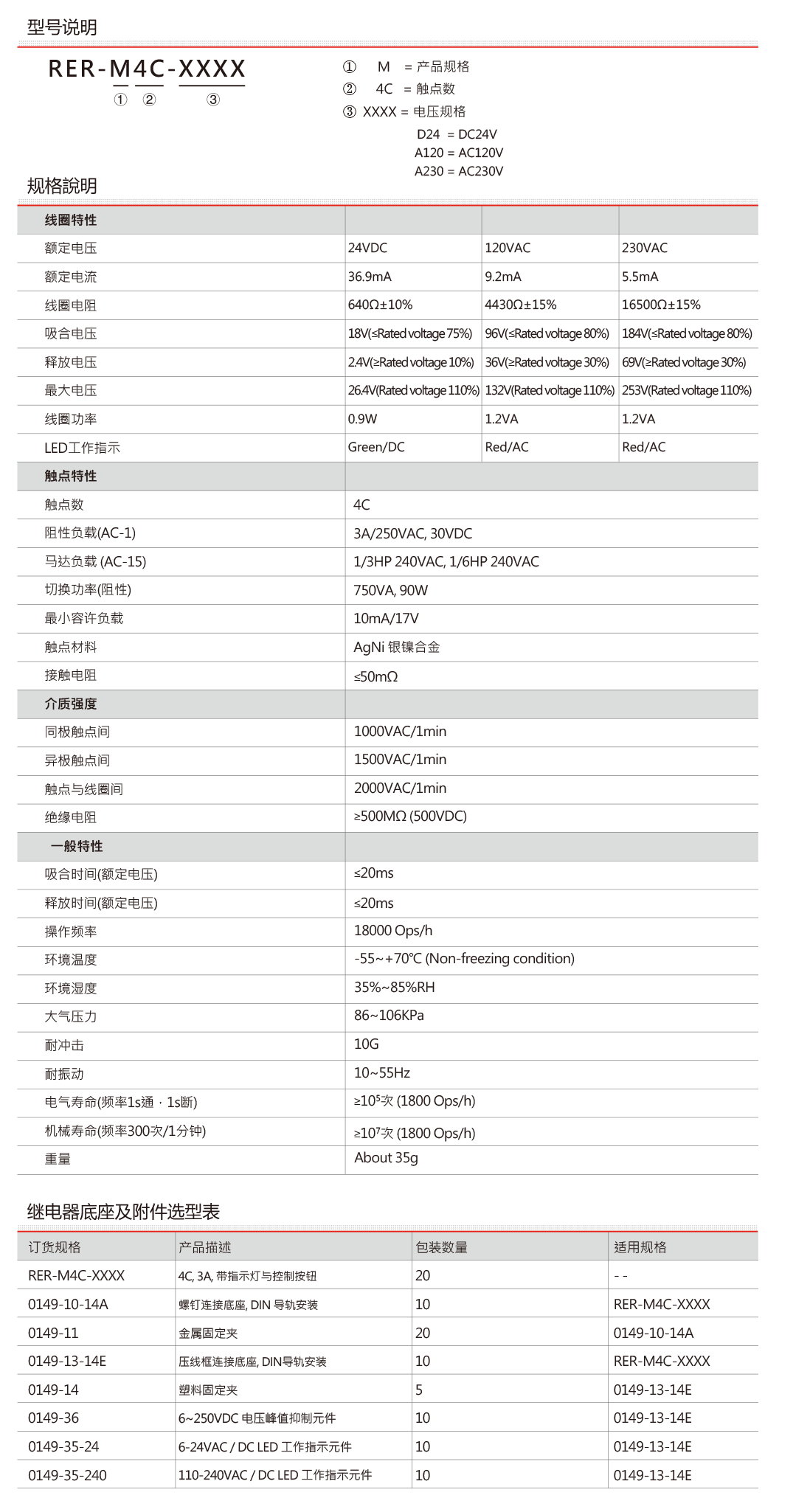Select the 'AgNi 银镍合金' contact material value

point(397,647)
